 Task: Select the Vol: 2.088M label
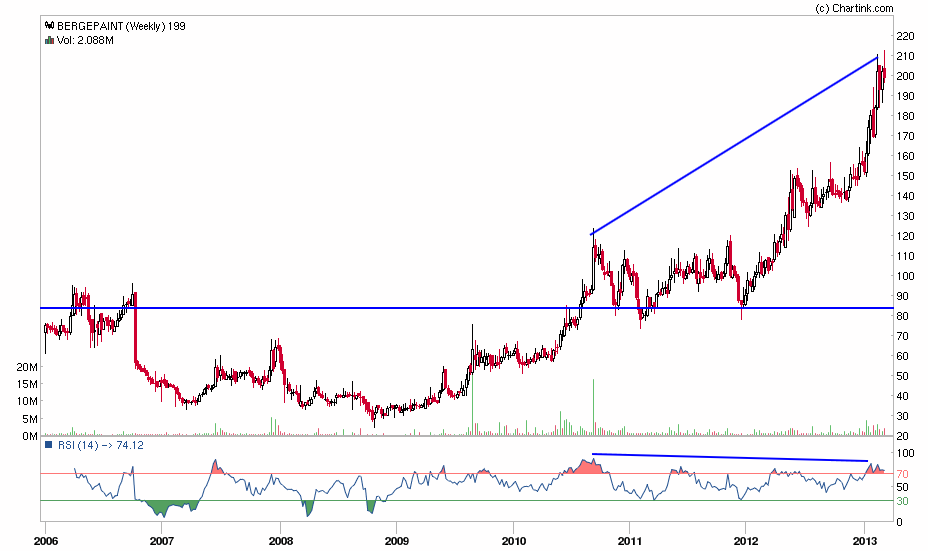[85, 40]
